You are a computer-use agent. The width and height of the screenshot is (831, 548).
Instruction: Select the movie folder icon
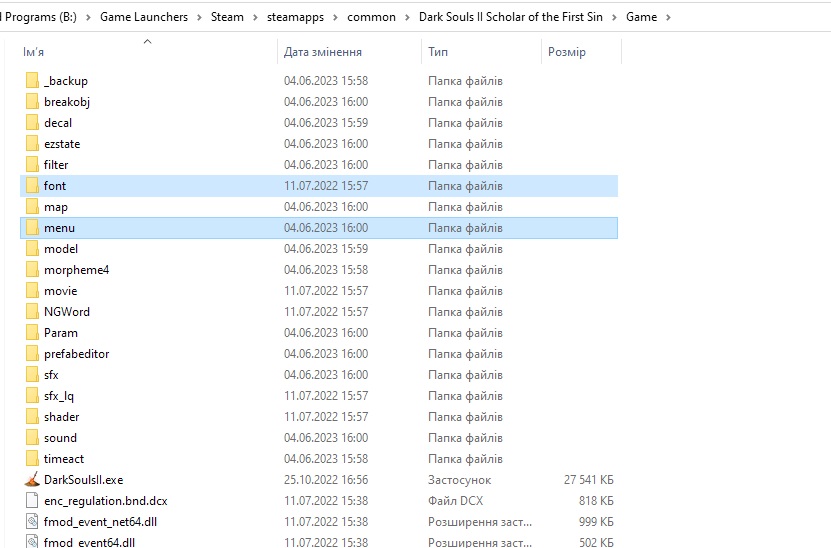tap(32, 290)
